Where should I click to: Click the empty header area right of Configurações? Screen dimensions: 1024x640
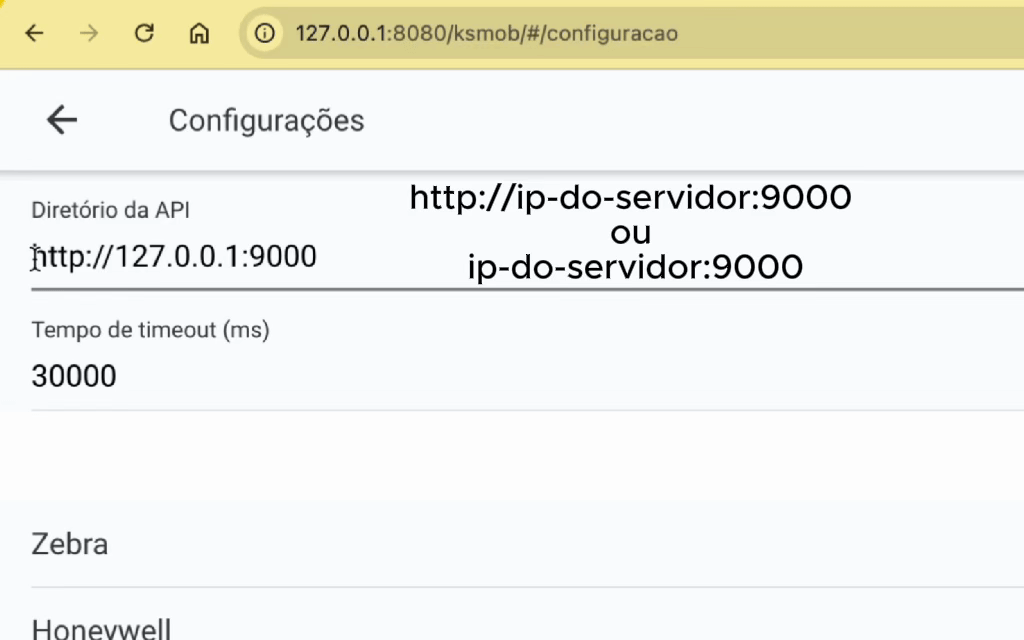click(x=700, y=120)
